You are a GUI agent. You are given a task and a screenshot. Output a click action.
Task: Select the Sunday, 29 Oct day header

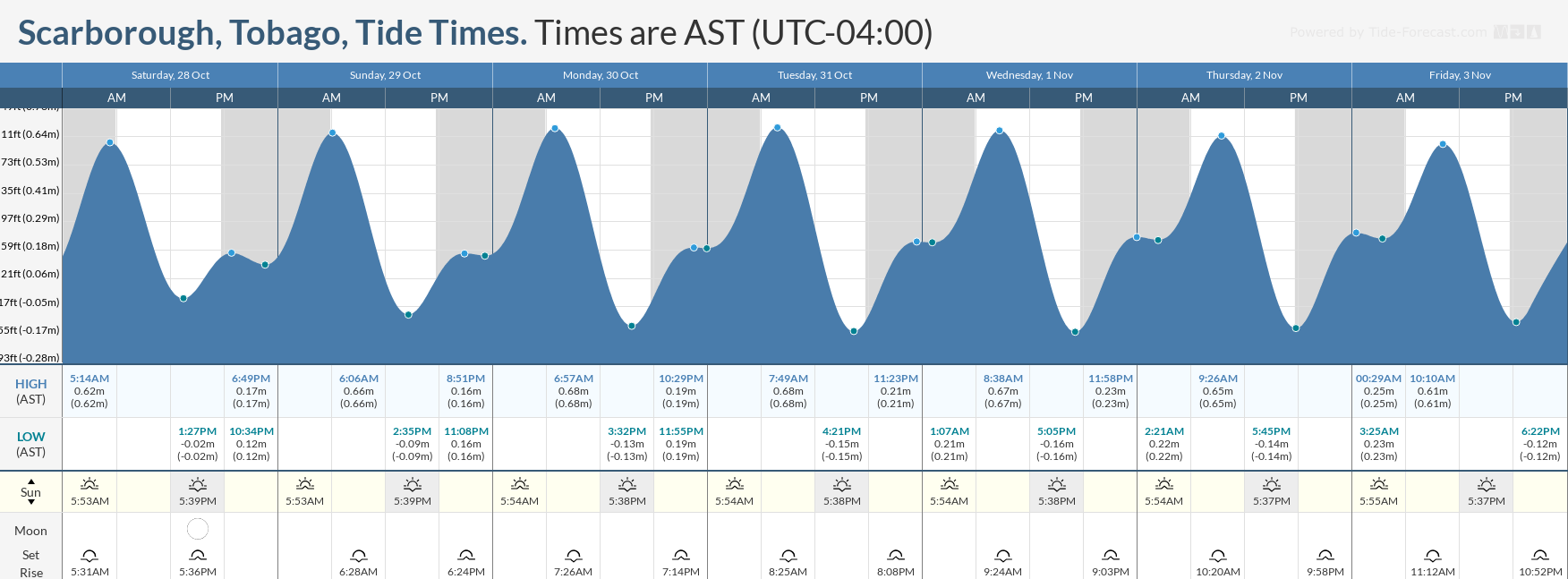(385, 75)
